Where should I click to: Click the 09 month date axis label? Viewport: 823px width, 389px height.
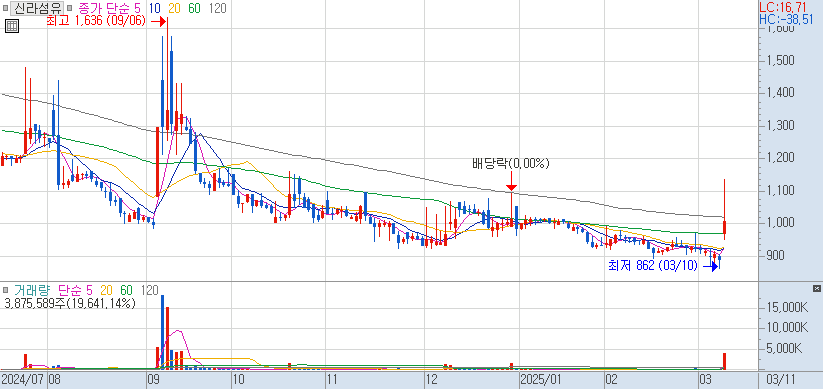[x=153, y=379]
